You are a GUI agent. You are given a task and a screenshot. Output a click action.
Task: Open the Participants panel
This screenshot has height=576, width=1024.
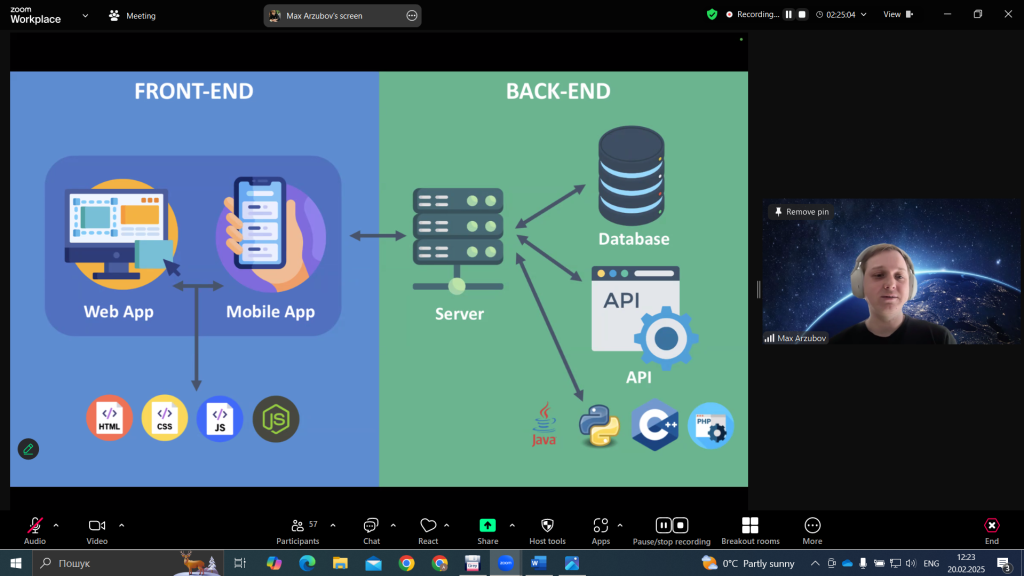(298, 526)
